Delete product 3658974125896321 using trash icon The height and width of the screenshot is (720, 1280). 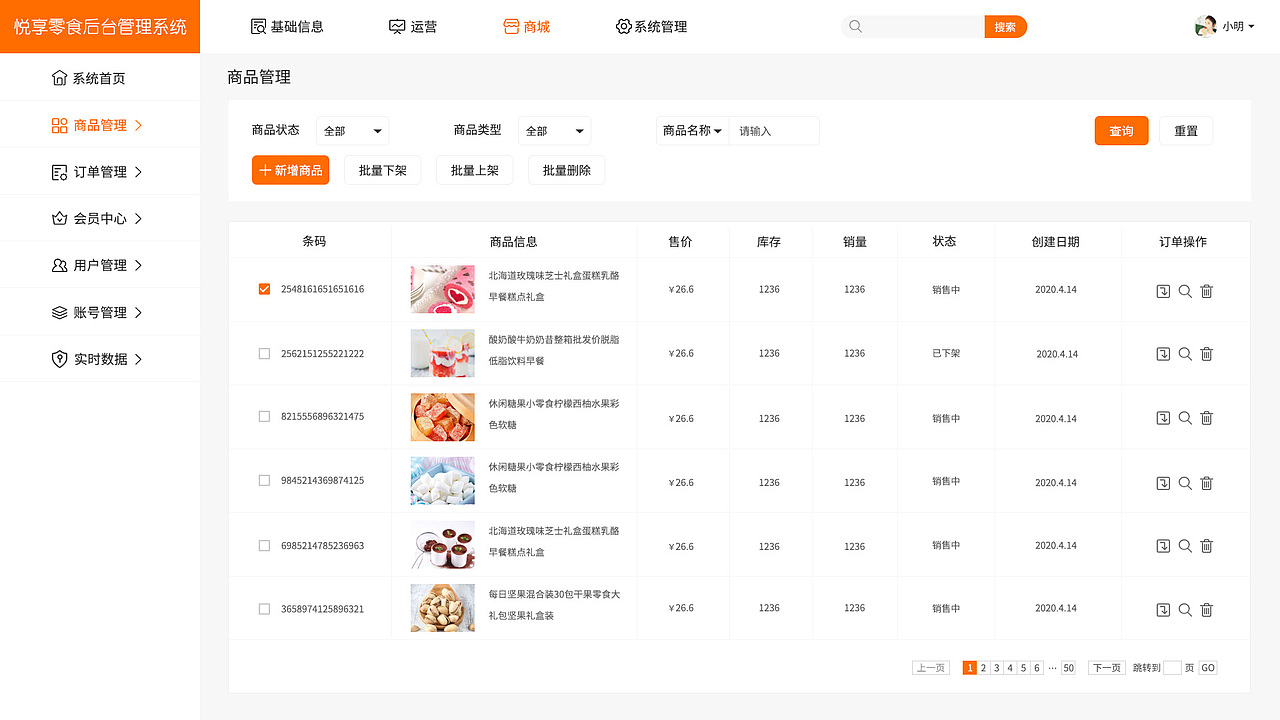(1206, 609)
